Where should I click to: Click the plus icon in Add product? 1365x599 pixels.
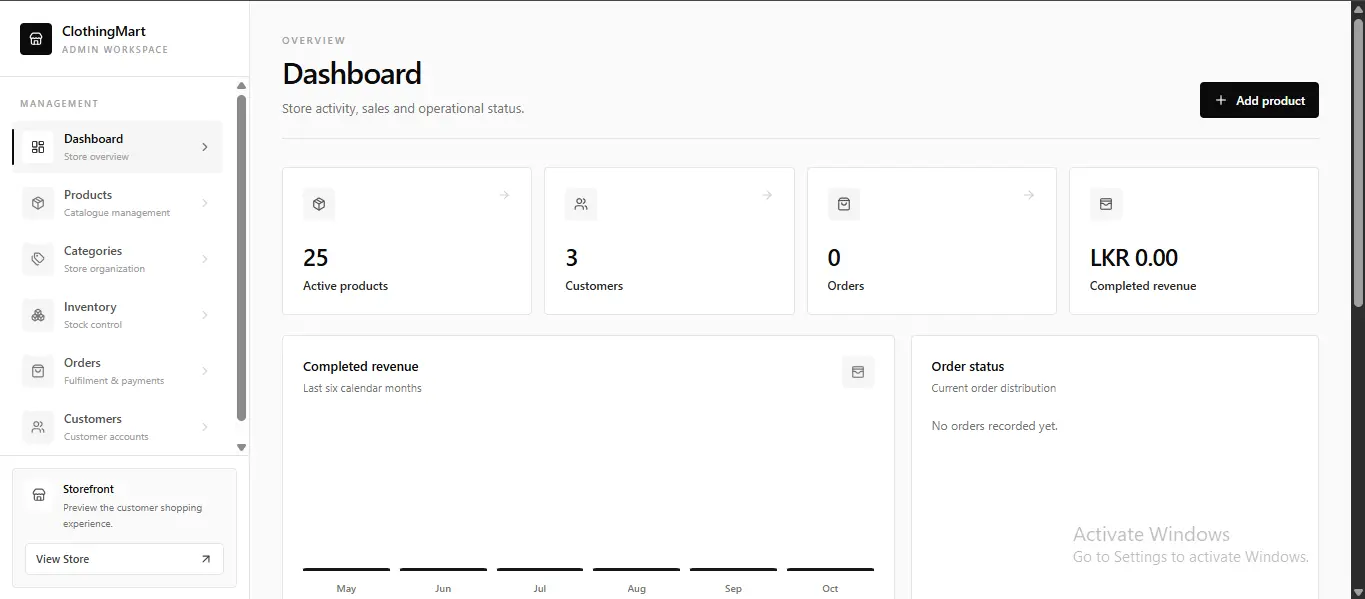click(x=1220, y=100)
